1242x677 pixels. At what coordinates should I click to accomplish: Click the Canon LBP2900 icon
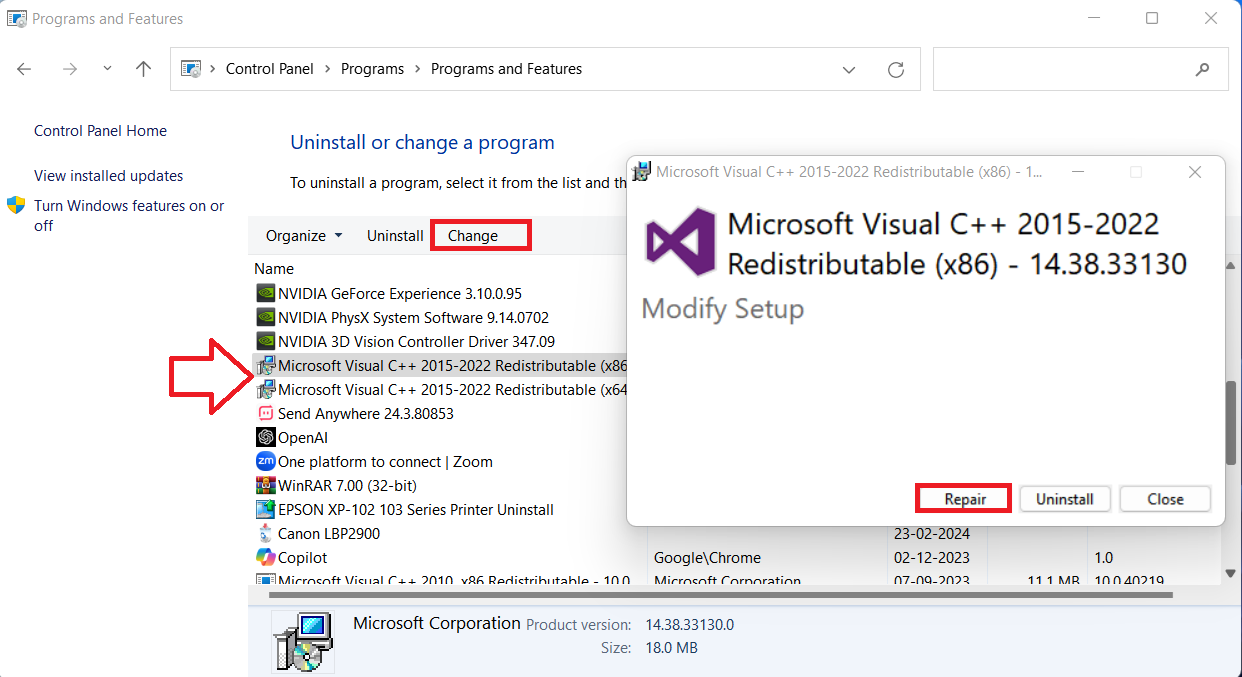coord(265,533)
